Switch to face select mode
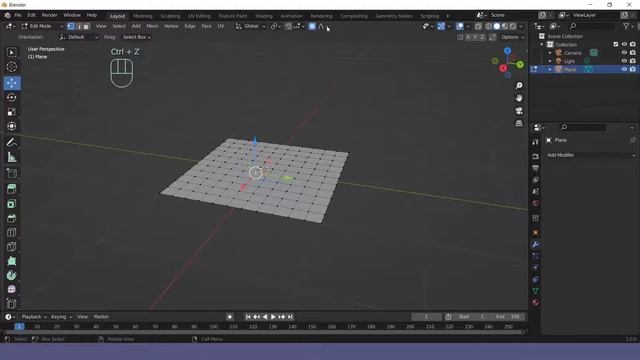This screenshot has width=640, height=360. coord(86,26)
